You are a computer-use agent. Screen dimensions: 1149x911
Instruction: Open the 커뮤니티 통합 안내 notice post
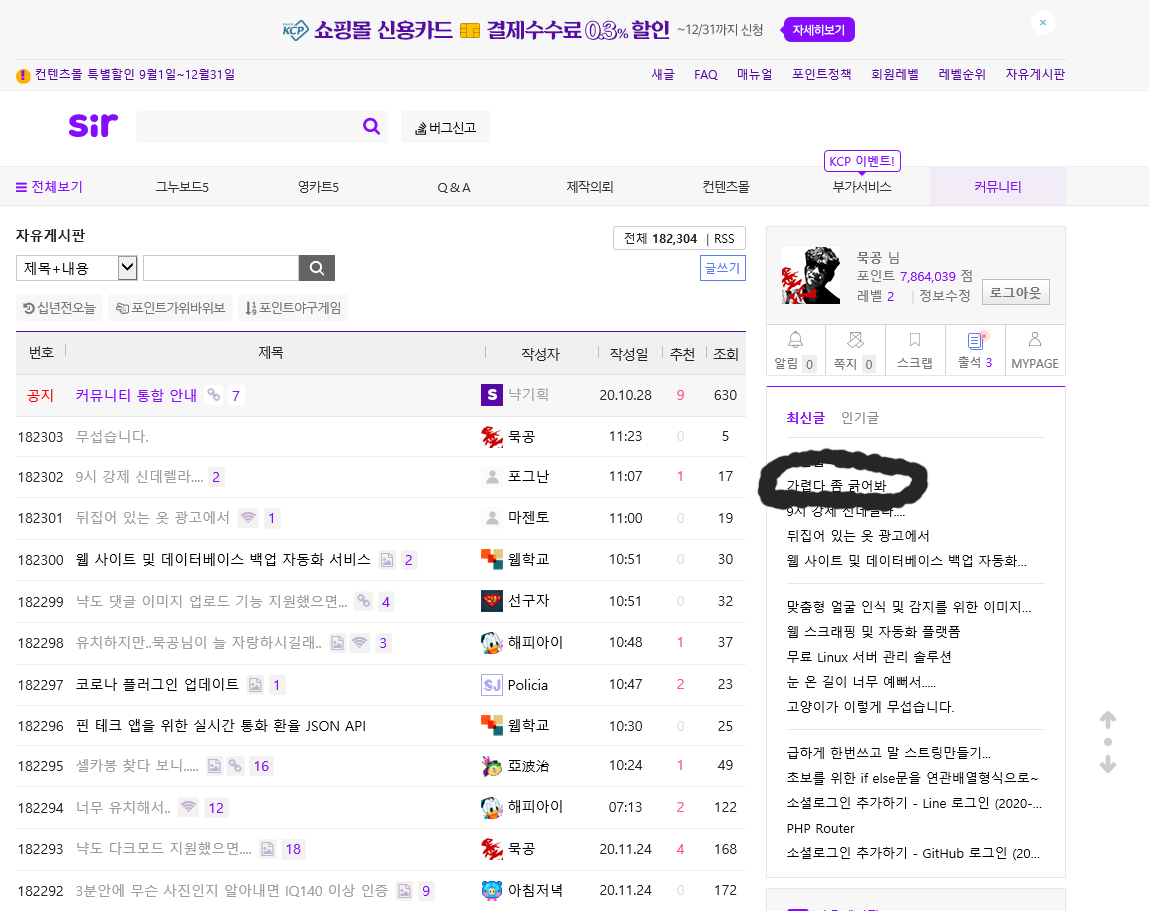[137, 395]
